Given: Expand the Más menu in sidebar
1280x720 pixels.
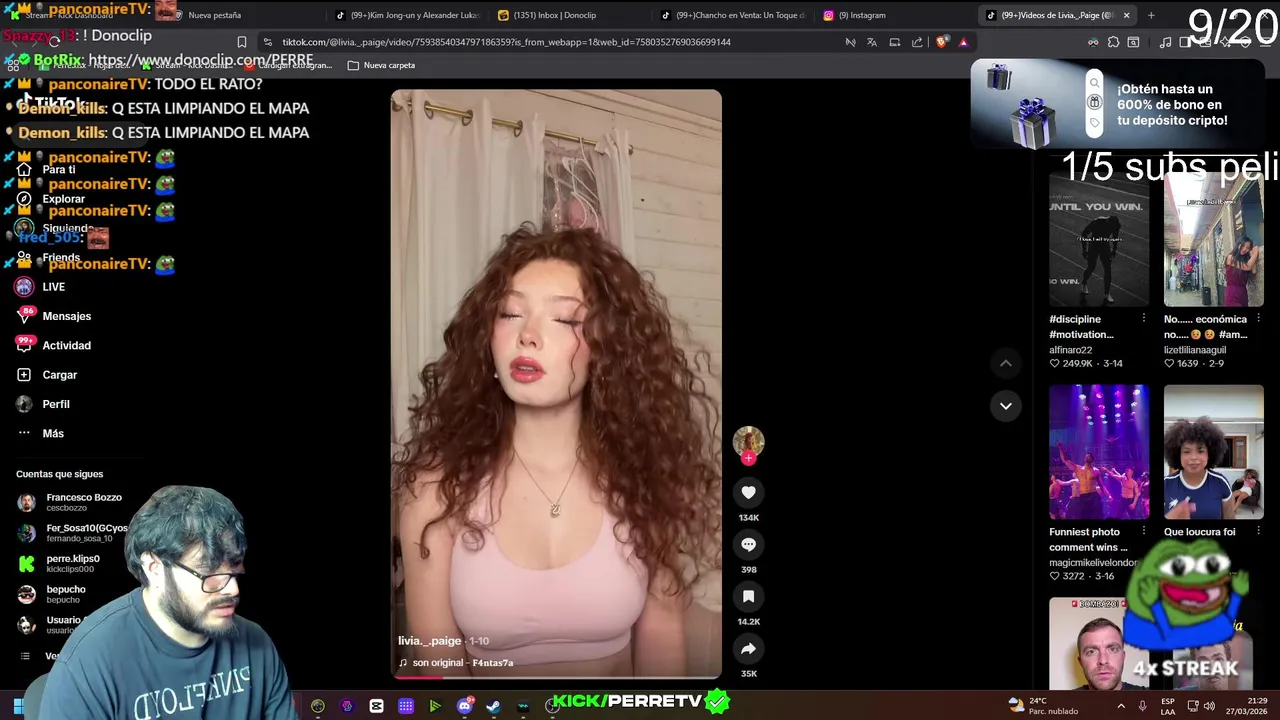Looking at the screenshot, I should click(x=40, y=433).
